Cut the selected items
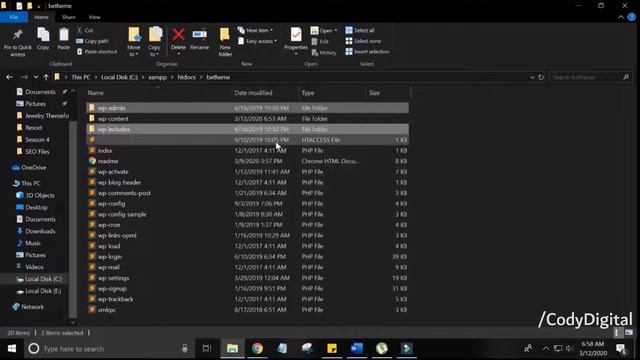 (x=85, y=30)
